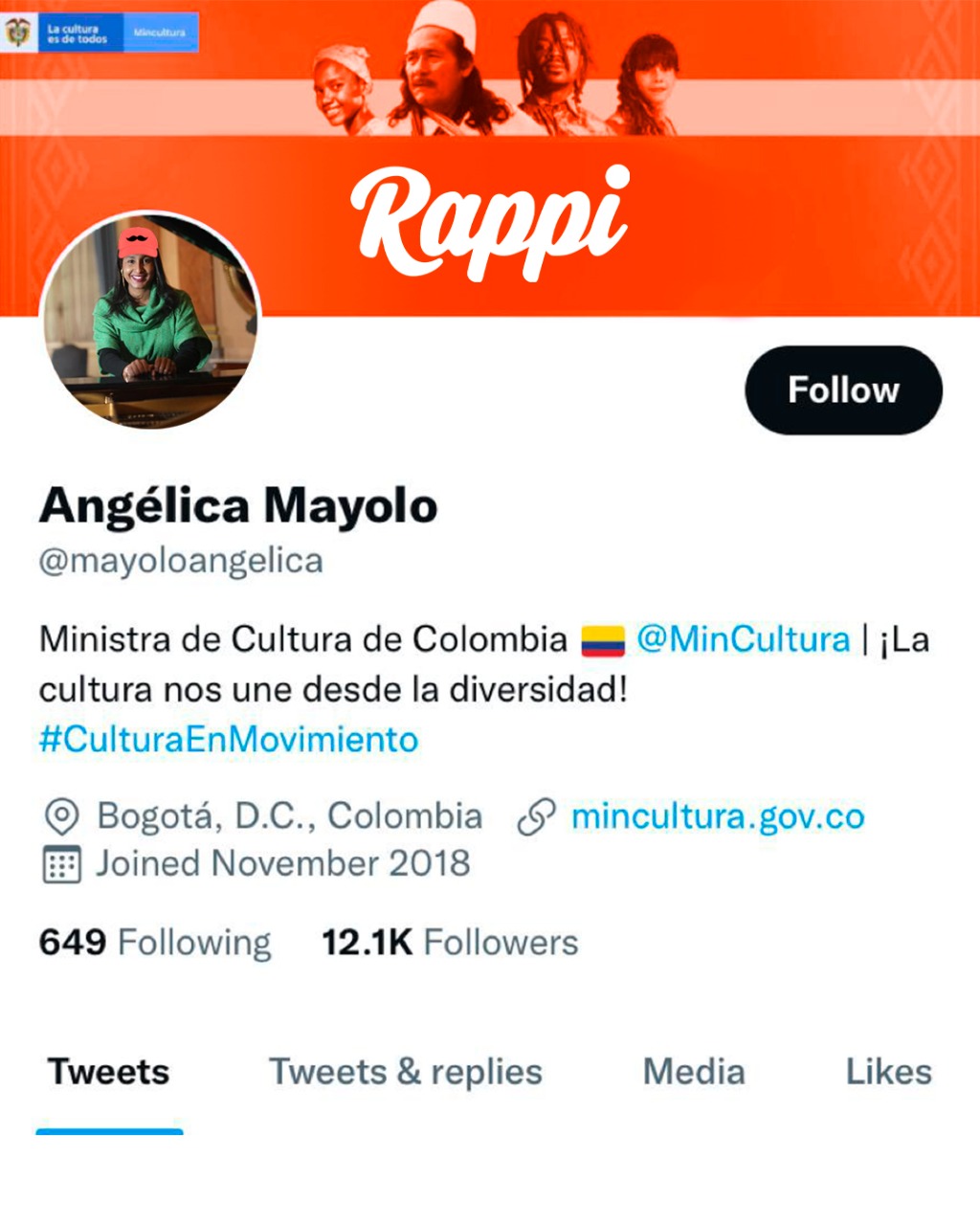This screenshot has height=1225, width=980.
Task: Click the Mincultura logo in banner corner
Action: coord(100,33)
